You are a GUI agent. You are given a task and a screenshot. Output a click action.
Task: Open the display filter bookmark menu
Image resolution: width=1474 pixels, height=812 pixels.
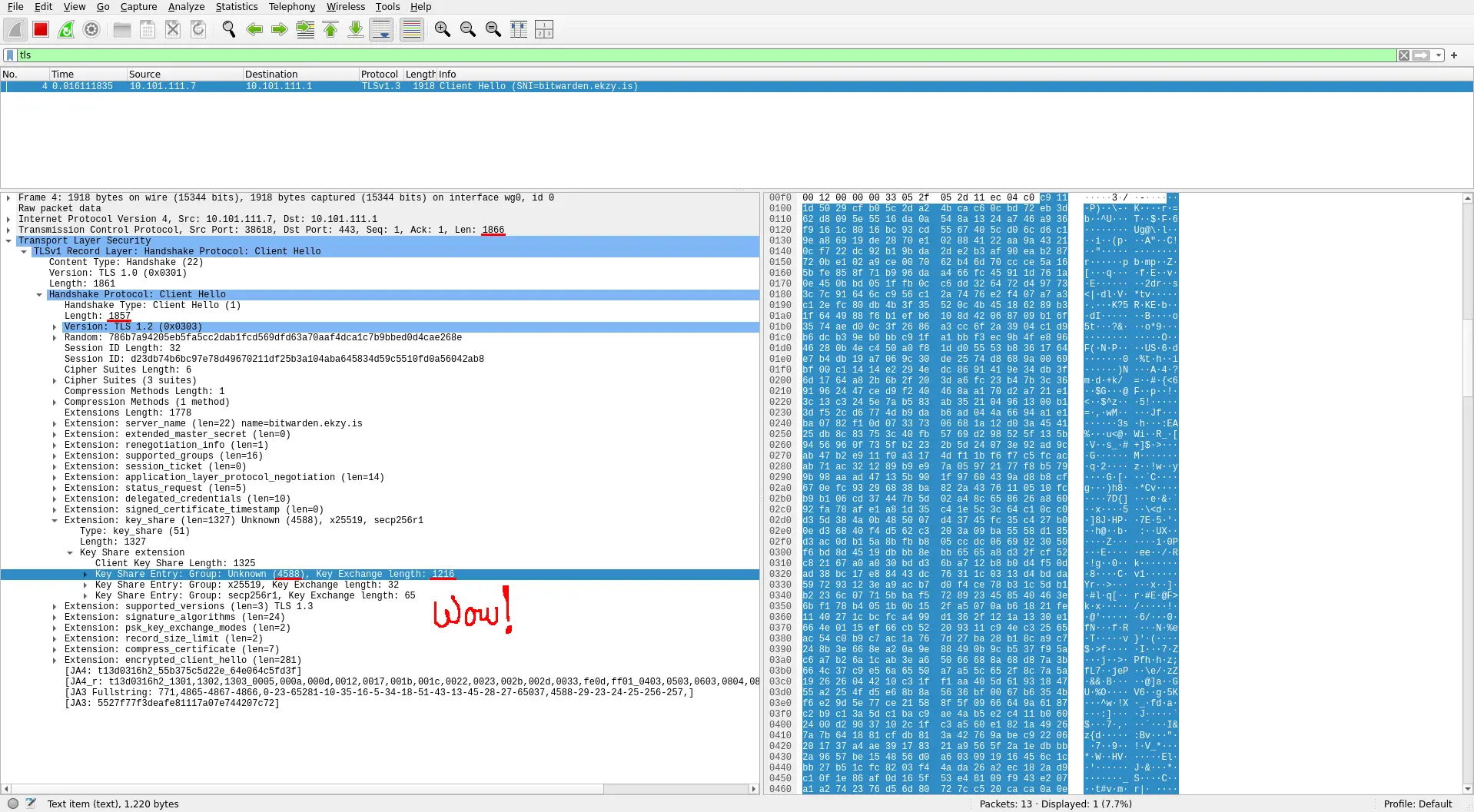pos(10,55)
